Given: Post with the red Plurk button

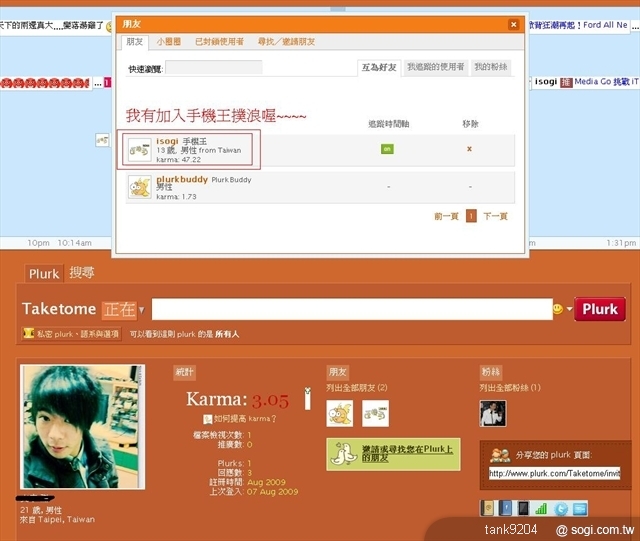Looking at the screenshot, I should (x=600, y=309).
